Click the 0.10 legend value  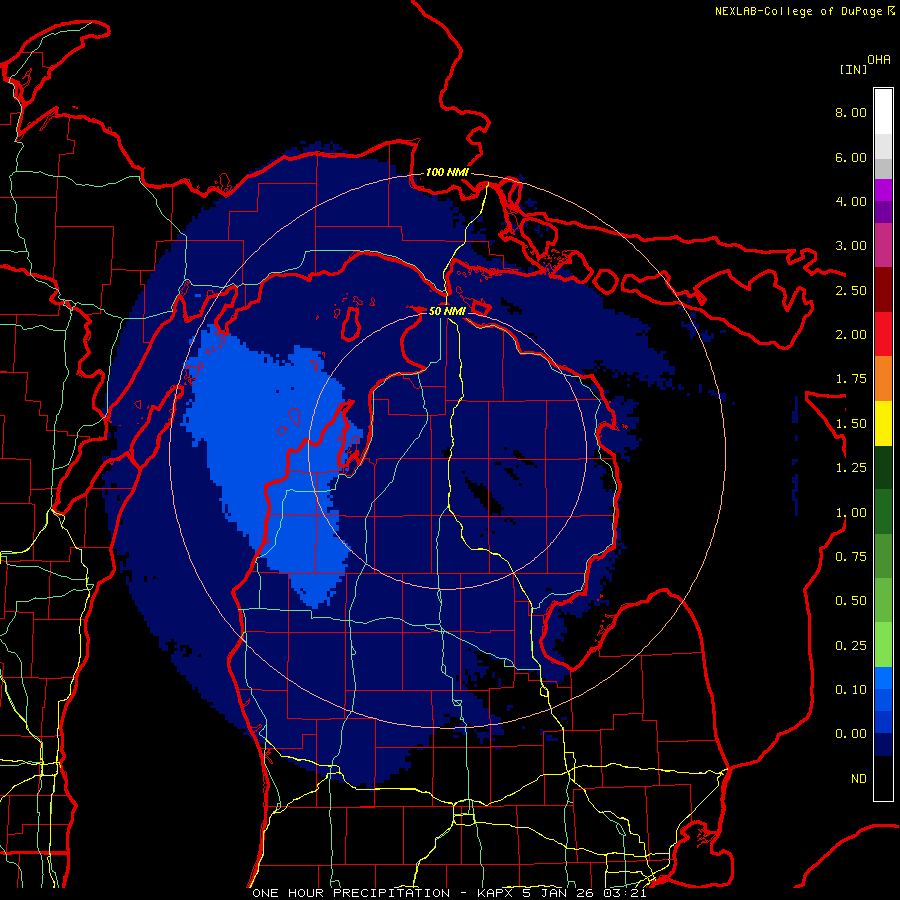coord(851,690)
